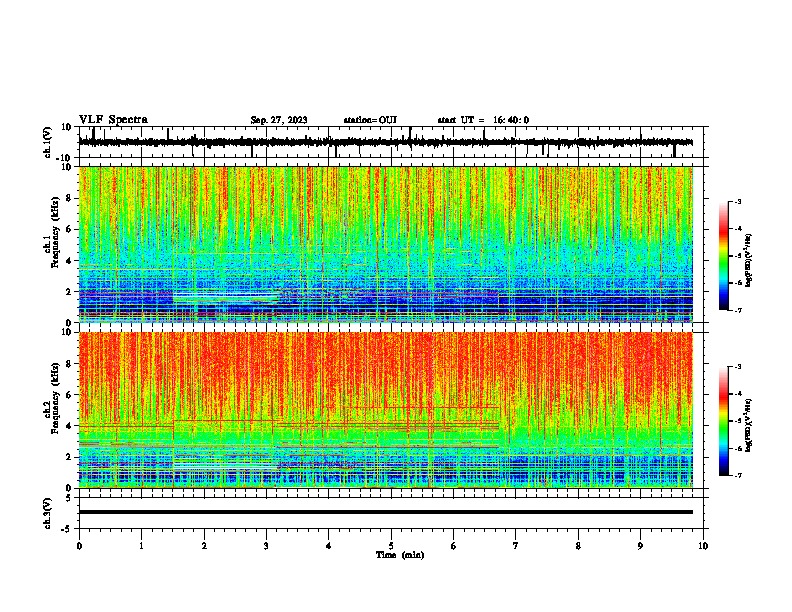Click the ch.2 spectrogram panel
This screenshot has width=792, height=612.
click(x=386, y=410)
